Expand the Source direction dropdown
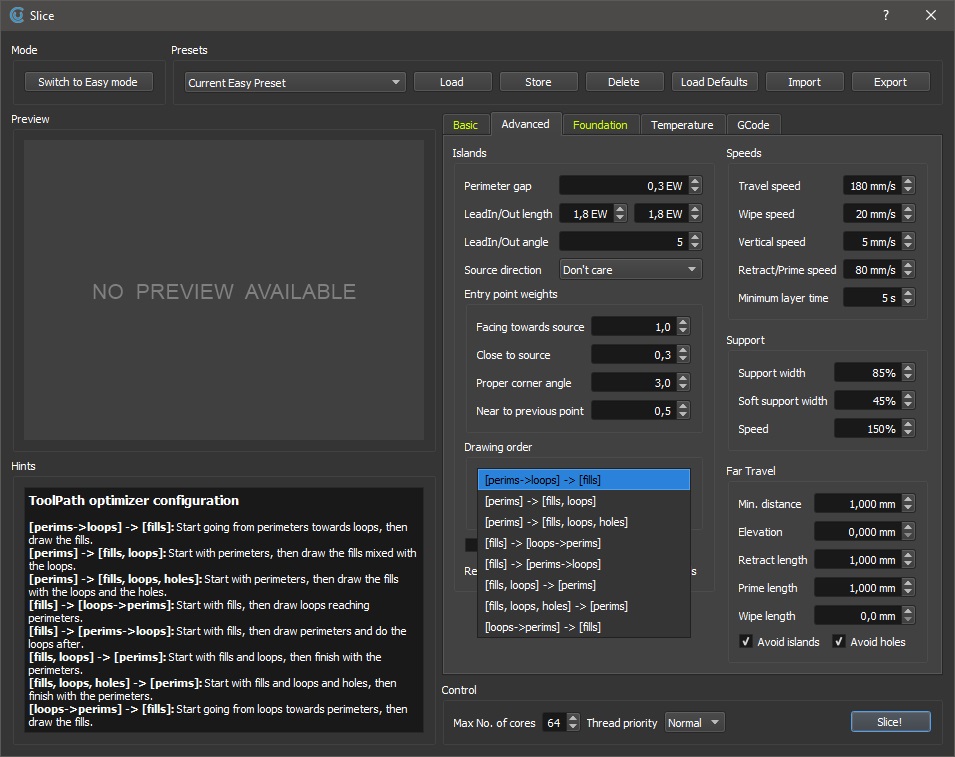 [x=630, y=270]
